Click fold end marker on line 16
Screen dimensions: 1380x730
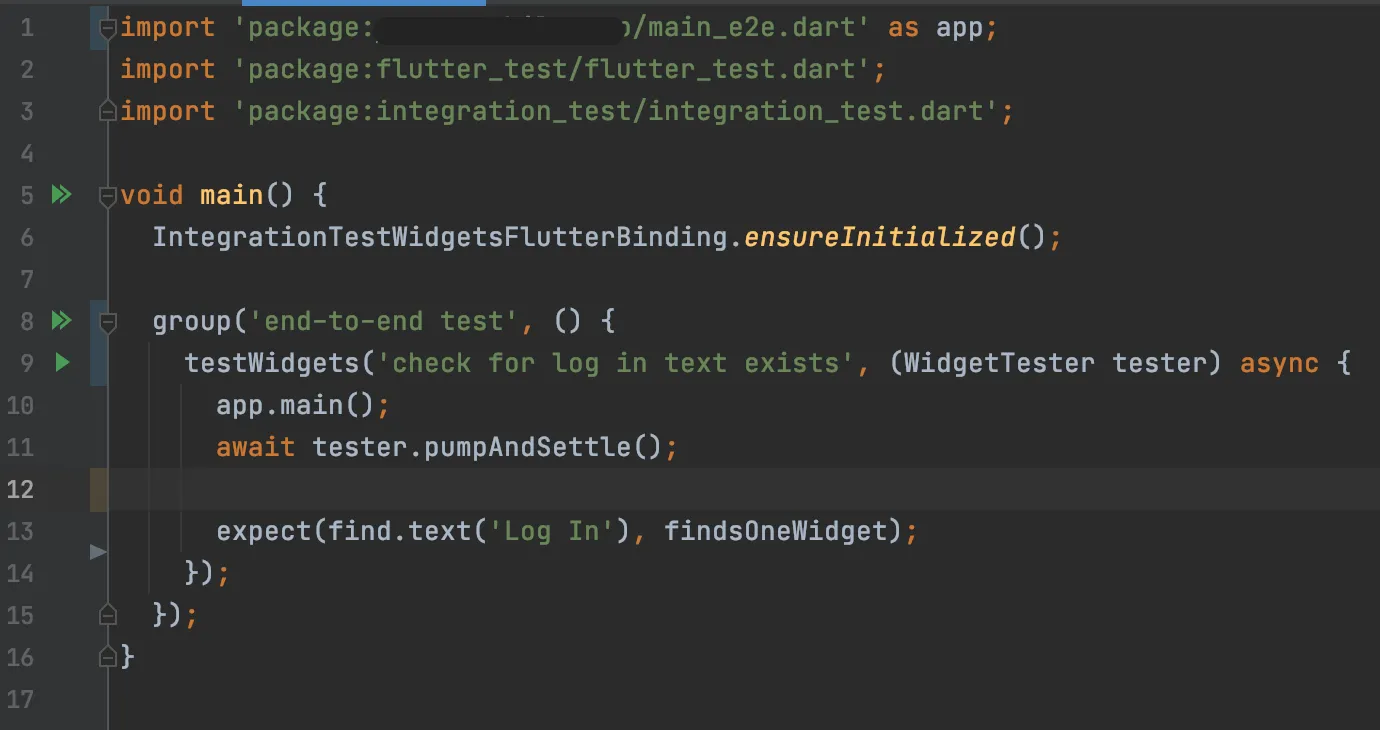click(107, 658)
